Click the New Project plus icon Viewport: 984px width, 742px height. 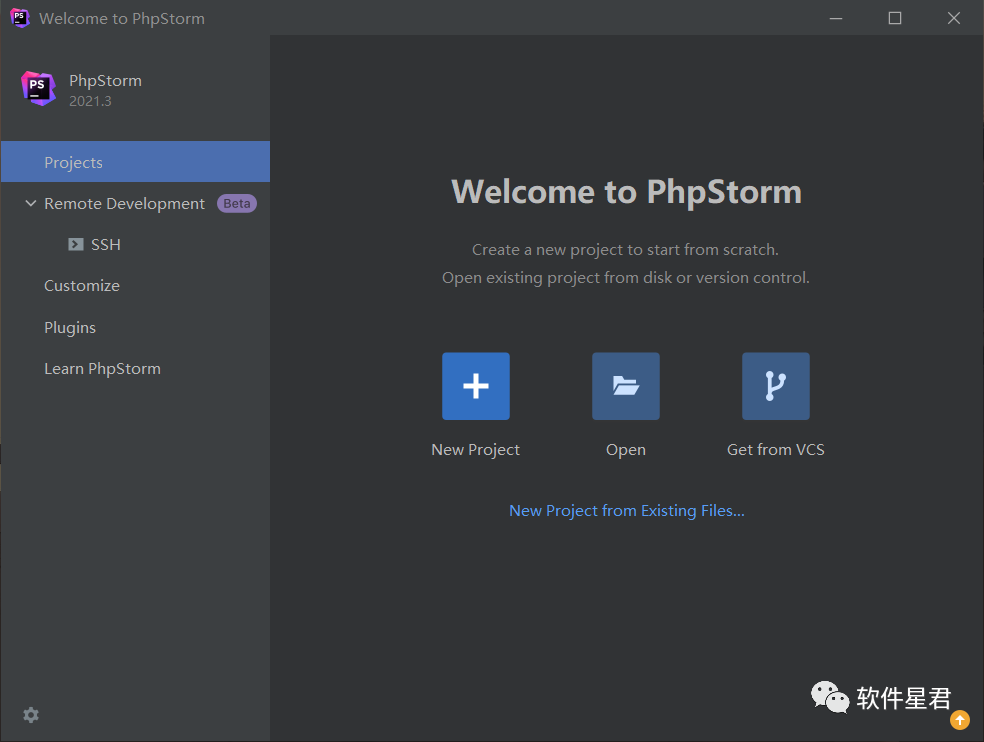tap(476, 386)
